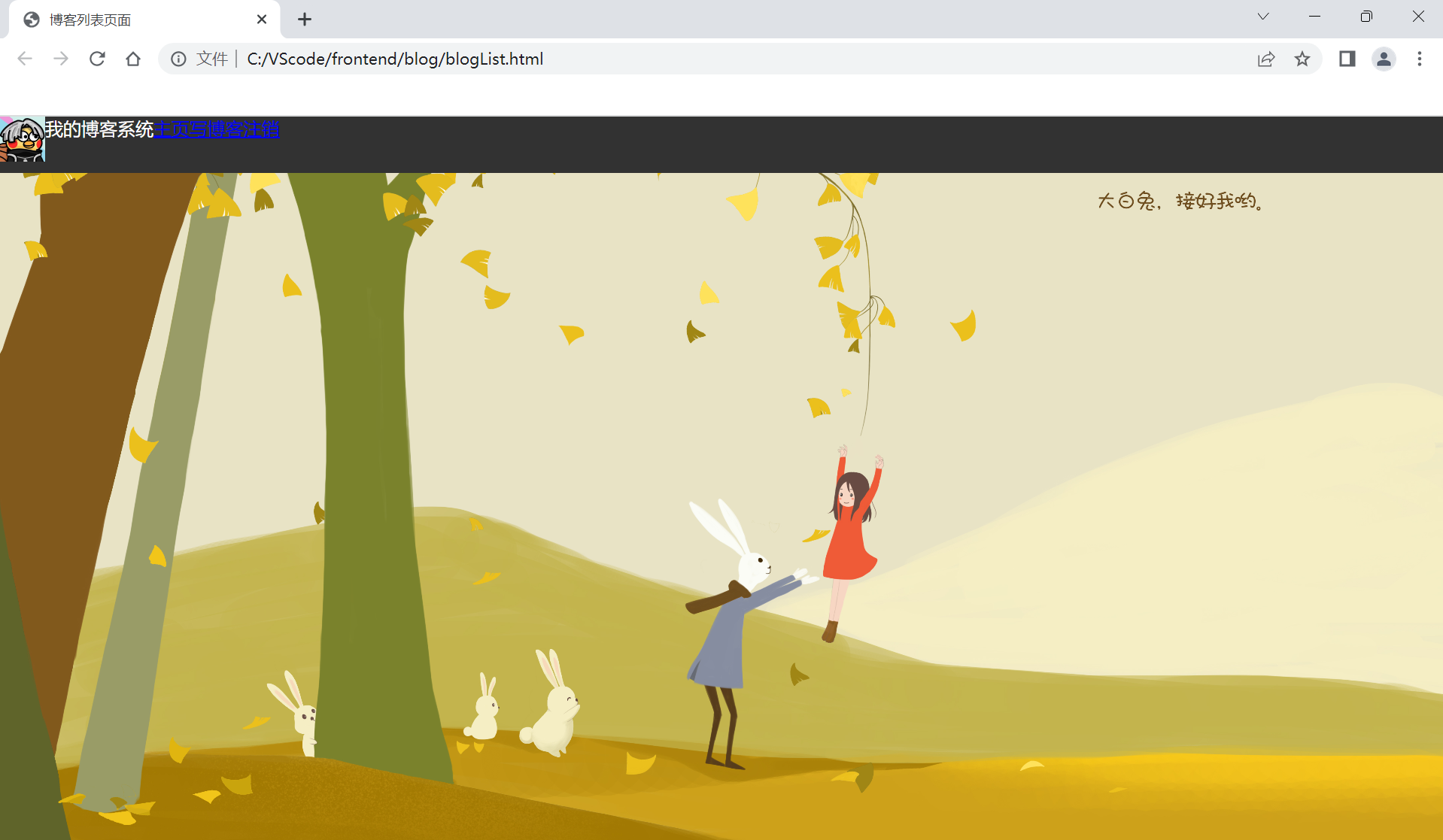Image resolution: width=1443 pixels, height=840 pixels.
Task: Close the 博客列表页面 tab
Action: (262, 20)
